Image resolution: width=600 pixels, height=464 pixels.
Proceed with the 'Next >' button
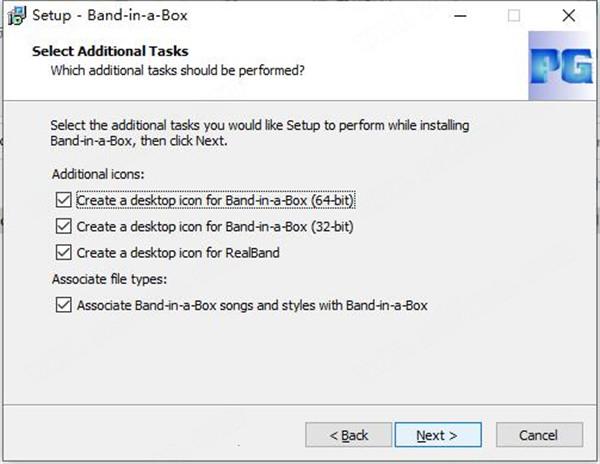pos(438,435)
